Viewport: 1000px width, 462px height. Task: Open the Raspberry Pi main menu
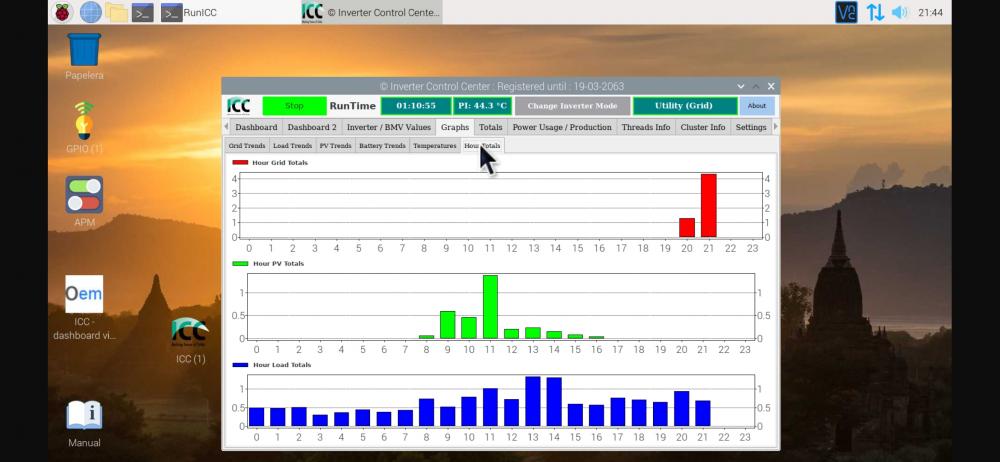pyautogui.click(x=62, y=12)
